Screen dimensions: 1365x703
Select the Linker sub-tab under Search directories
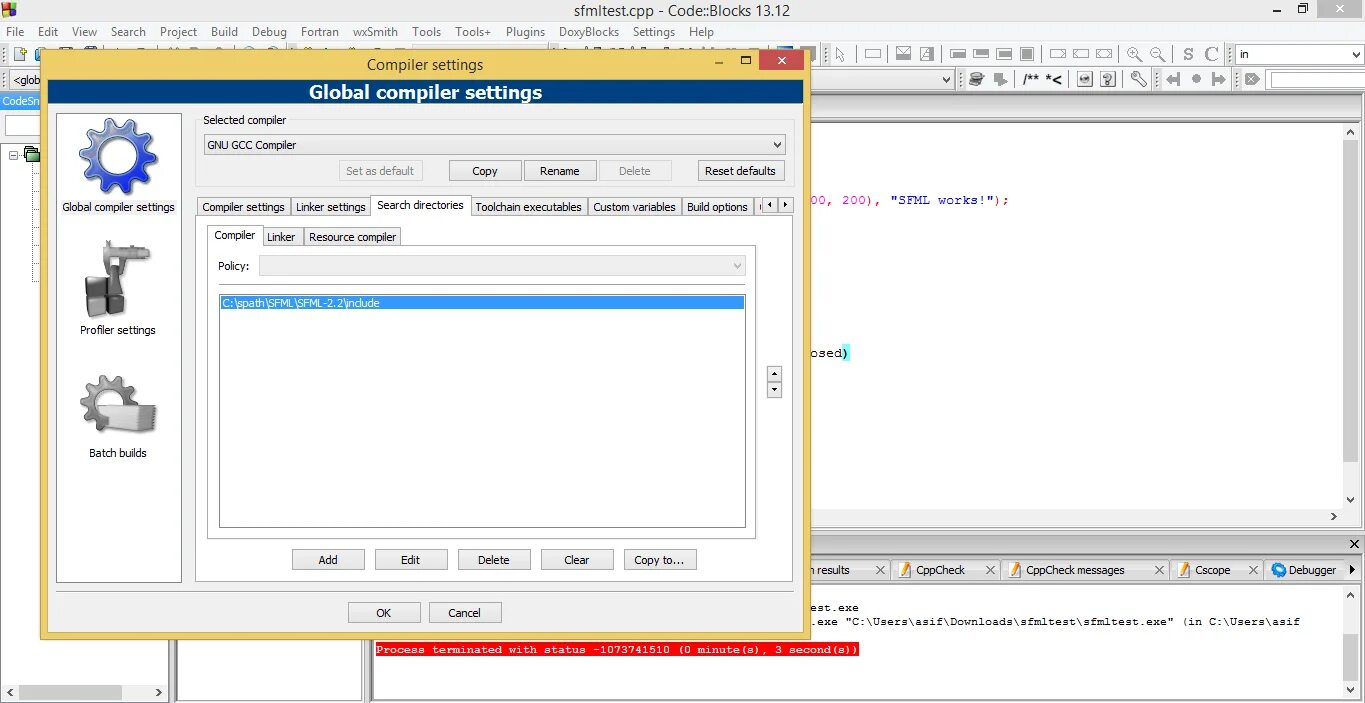point(281,237)
